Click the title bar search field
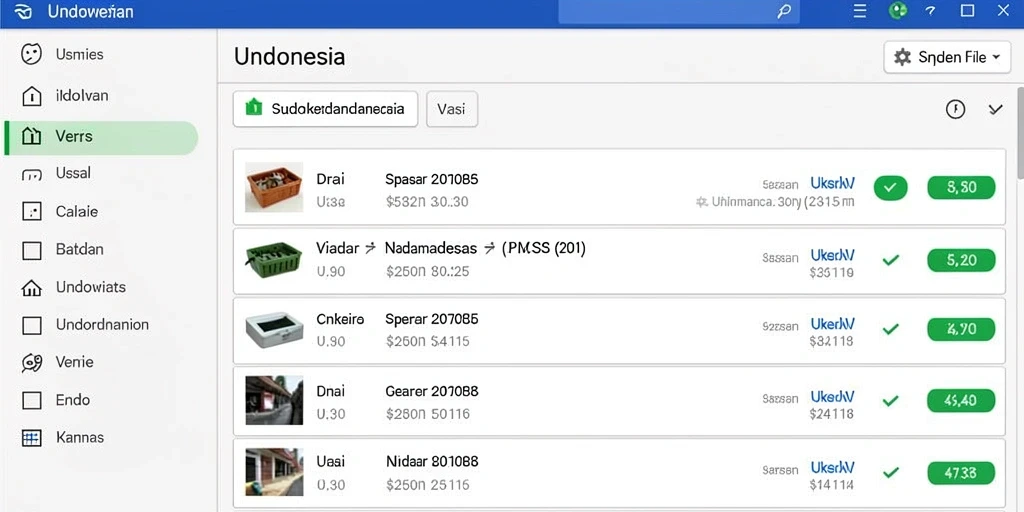This screenshot has height=512, width=1024. point(679,12)
